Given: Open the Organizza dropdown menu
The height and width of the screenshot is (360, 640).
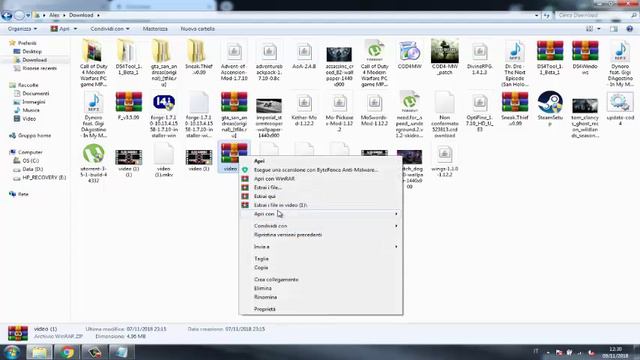Looking at the screenshot, I should pyautogui.click(x=22, y=29).
